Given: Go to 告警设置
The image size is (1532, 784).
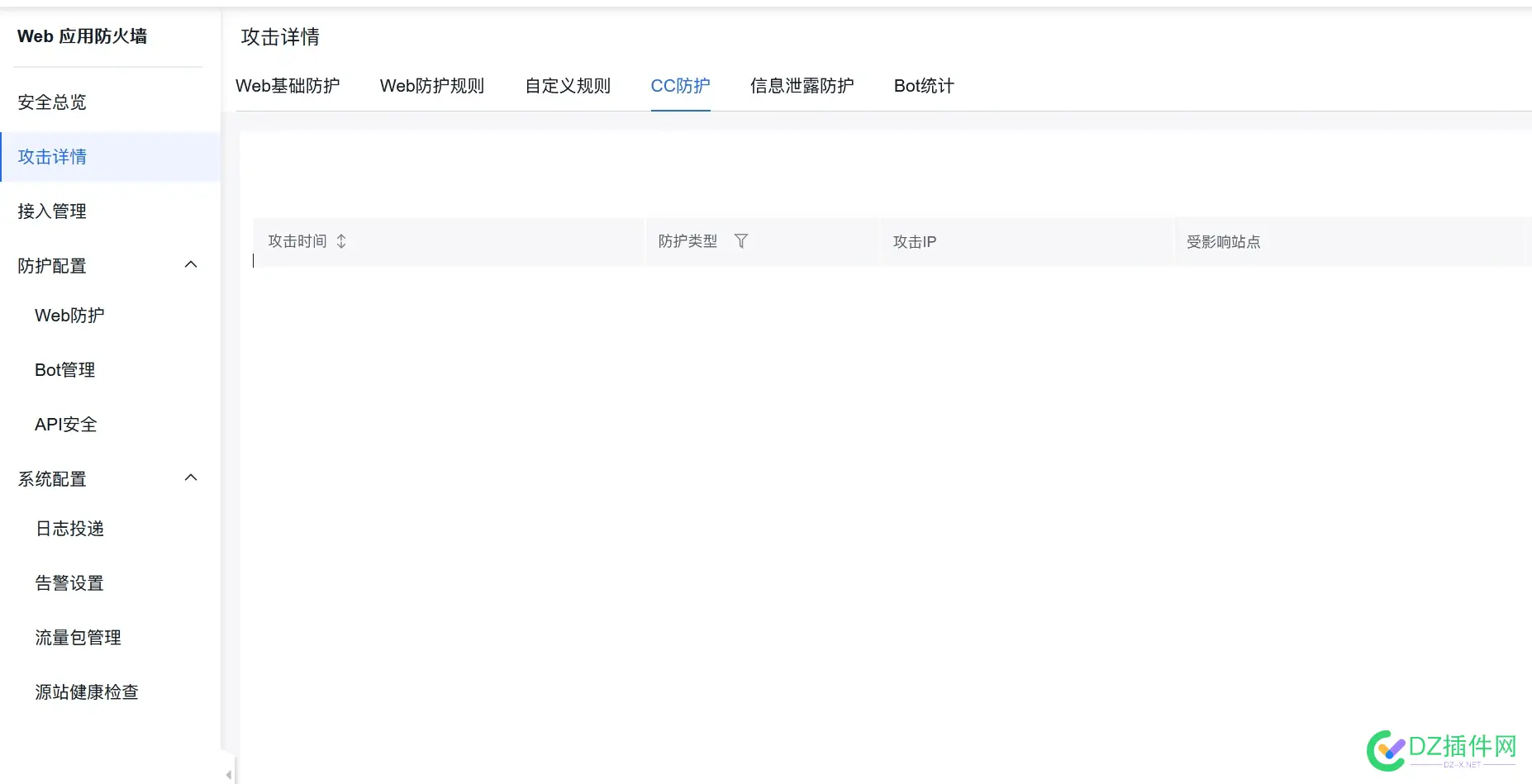Looking at the screenshot, I should tap(69, 582).
